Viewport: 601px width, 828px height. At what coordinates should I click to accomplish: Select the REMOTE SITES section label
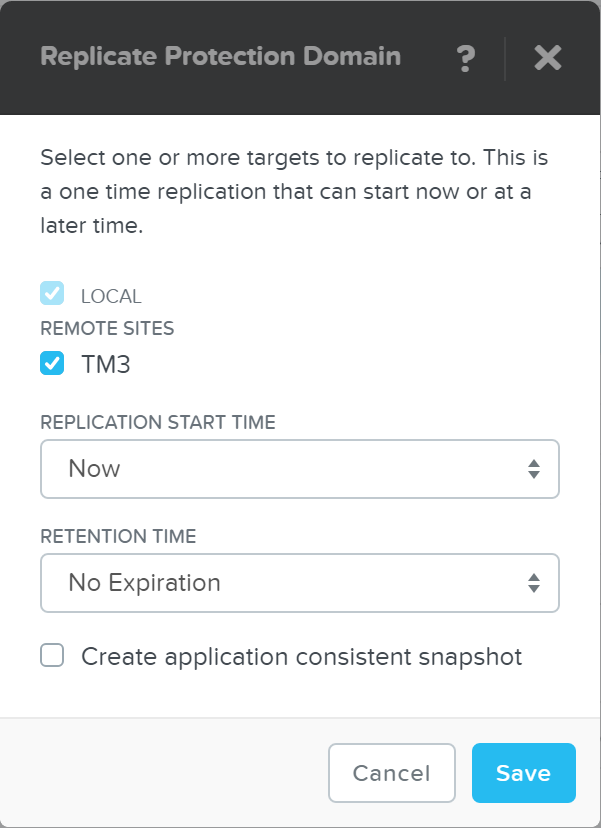coord(107,328)
